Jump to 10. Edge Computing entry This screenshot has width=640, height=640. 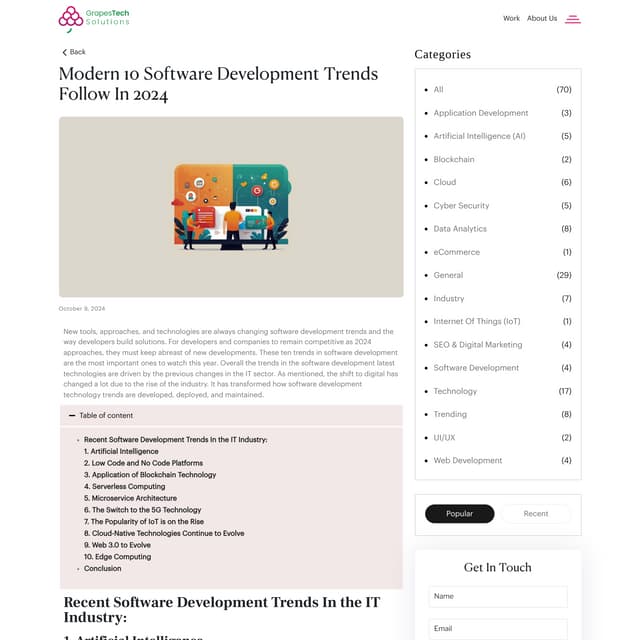click(117, 557)
